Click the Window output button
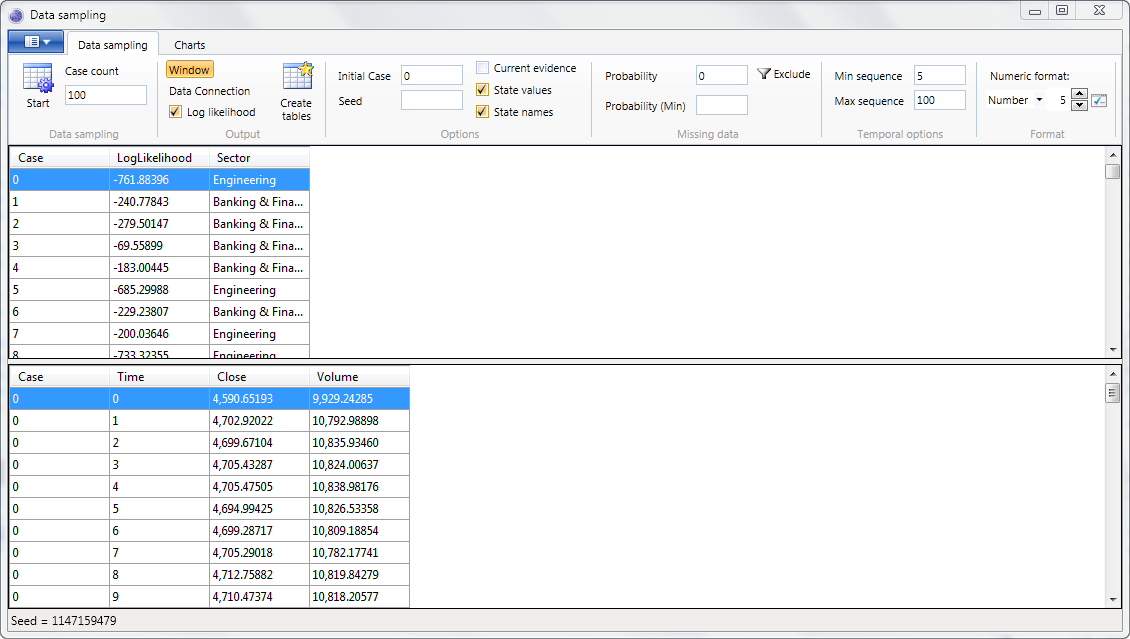This screenshot has width=1130, height=639. (x=189, y=69)
